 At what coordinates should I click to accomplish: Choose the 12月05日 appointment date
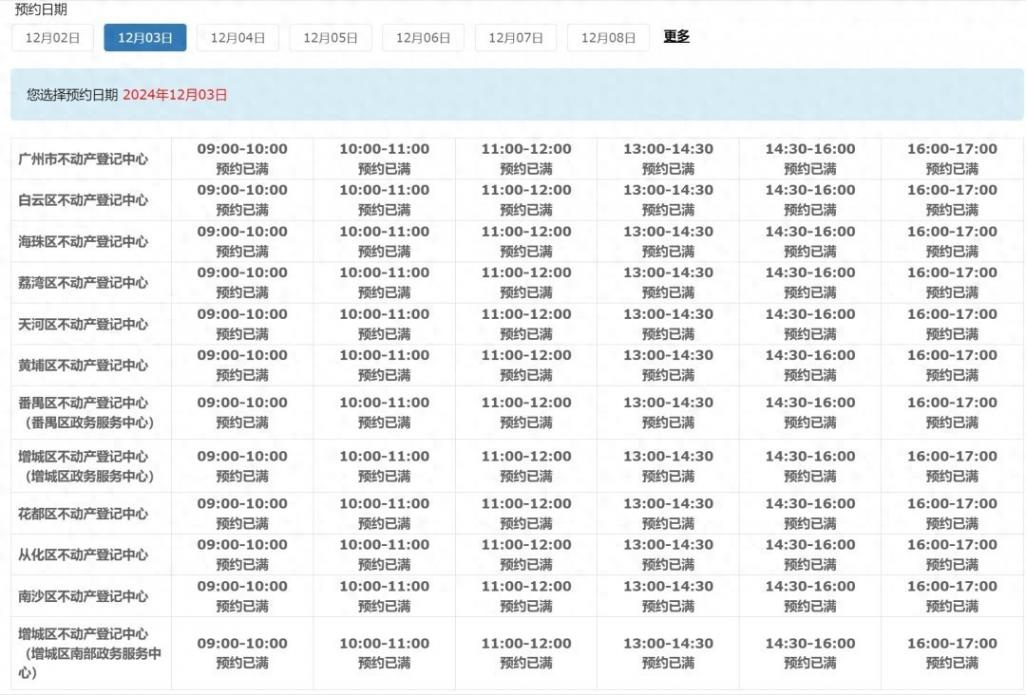330,38
